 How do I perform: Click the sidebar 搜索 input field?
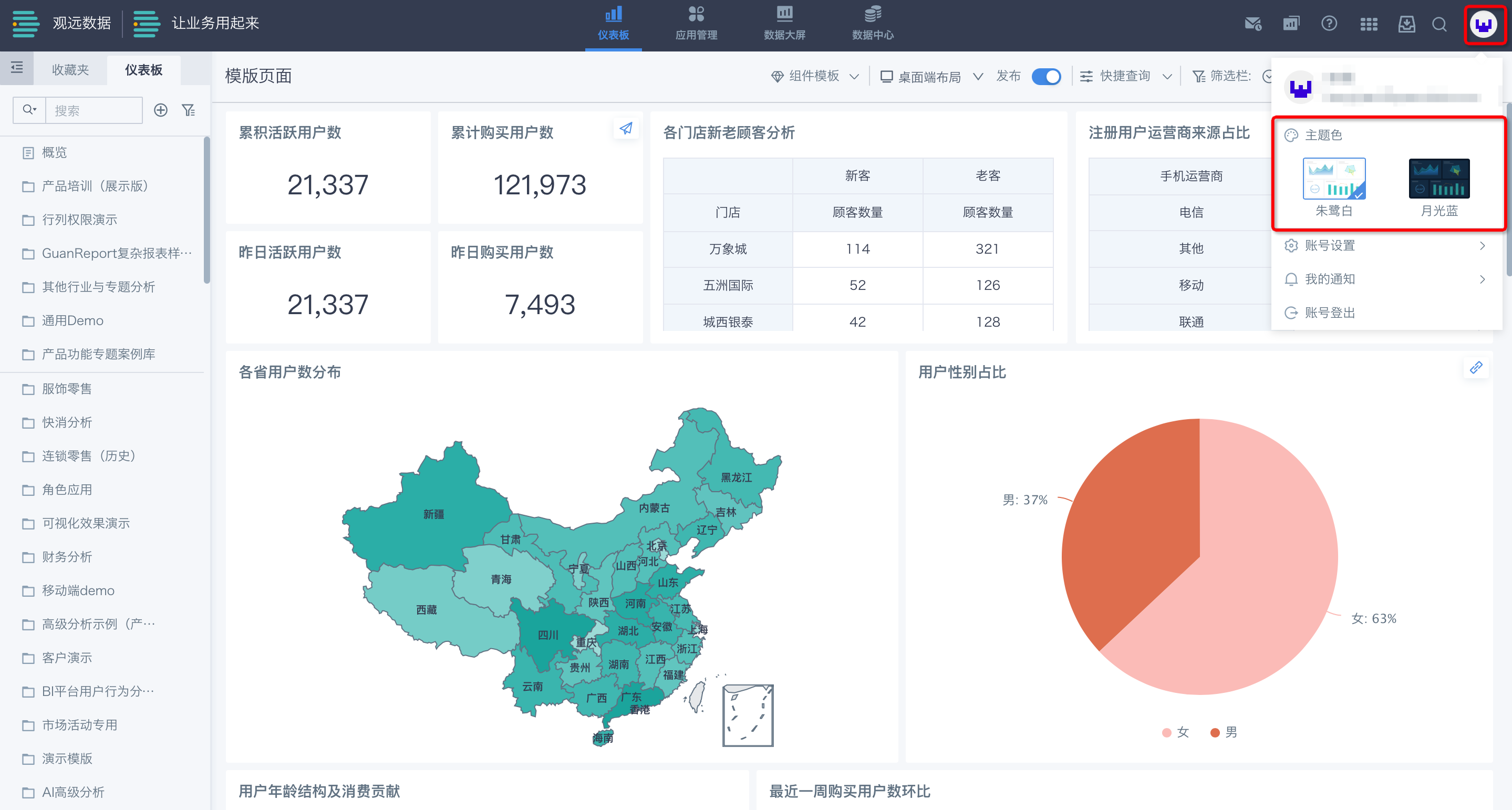pos(94,110)
